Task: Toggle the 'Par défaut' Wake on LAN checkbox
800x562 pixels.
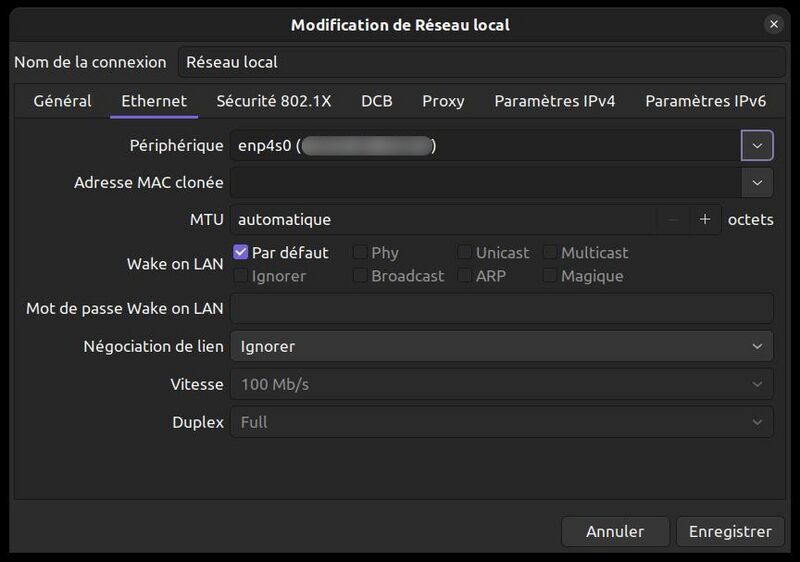Action: [x=241, y=253]
